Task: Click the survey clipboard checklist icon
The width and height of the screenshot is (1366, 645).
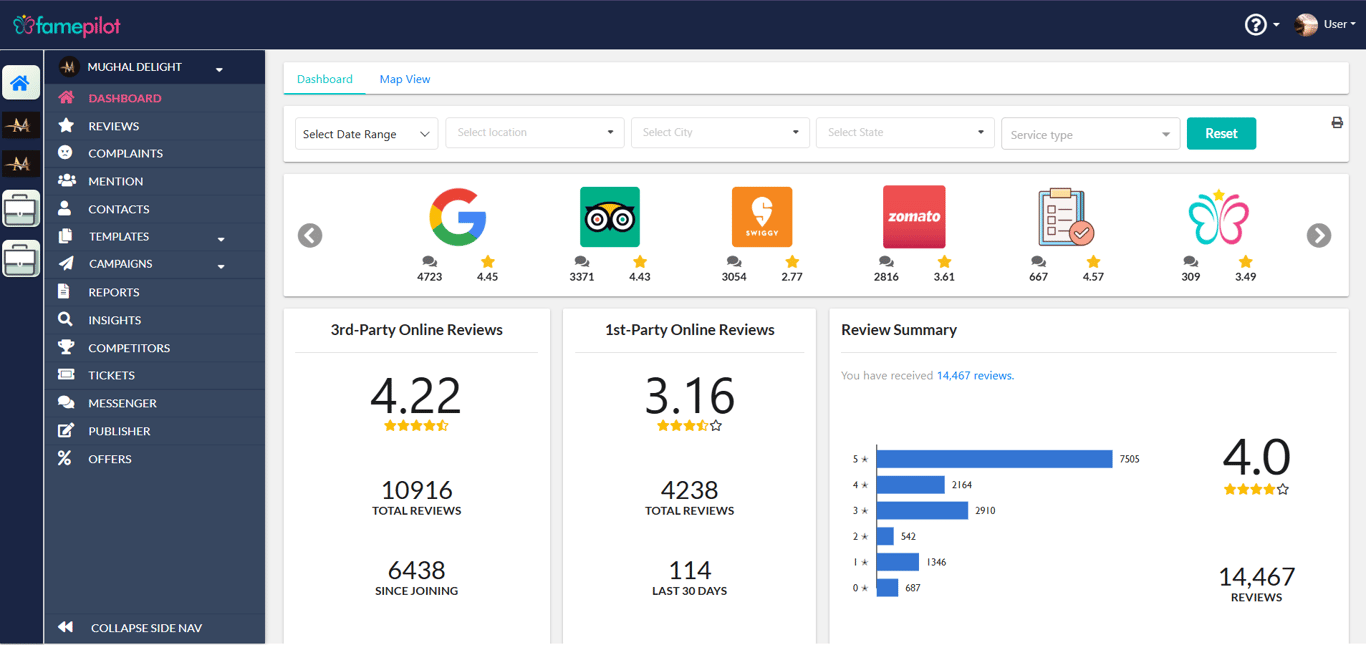Action: click(1066, 216)
